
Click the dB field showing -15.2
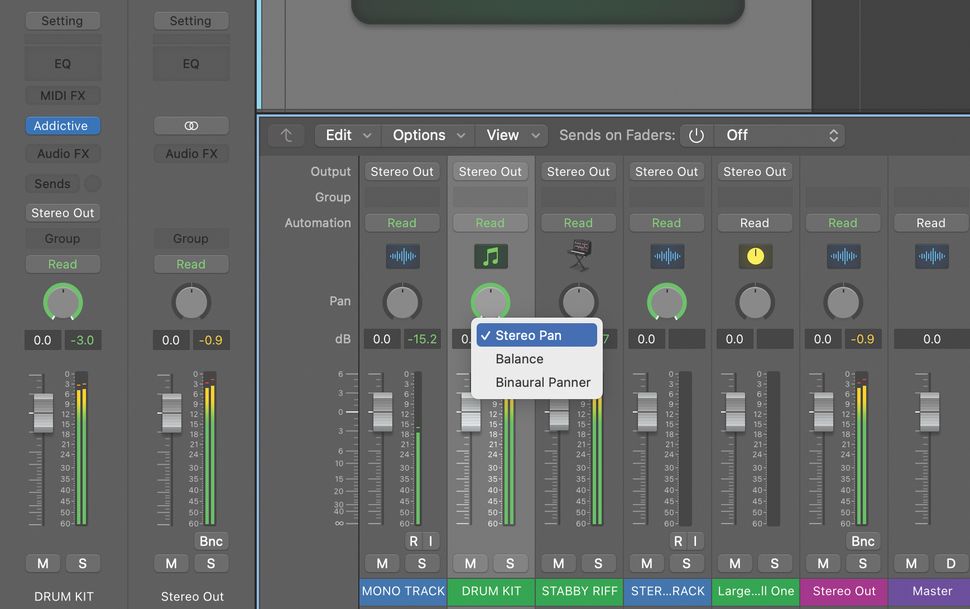[422, 339]
